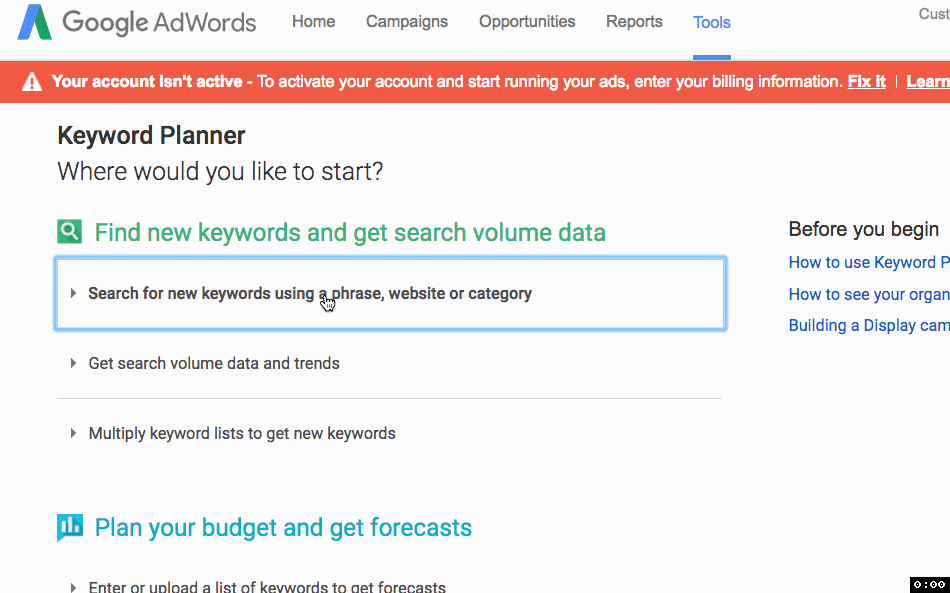Screen dimensions: 950x593
Task: Open the Building a Display campaign link
Action: pos(869,325)
